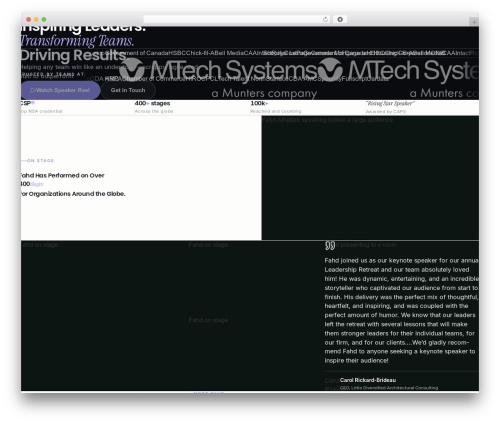The height and width of the screenshot is (423, 500).
Task: Click the MTech Systems checkmark logo
Action: tap(132, 69)
